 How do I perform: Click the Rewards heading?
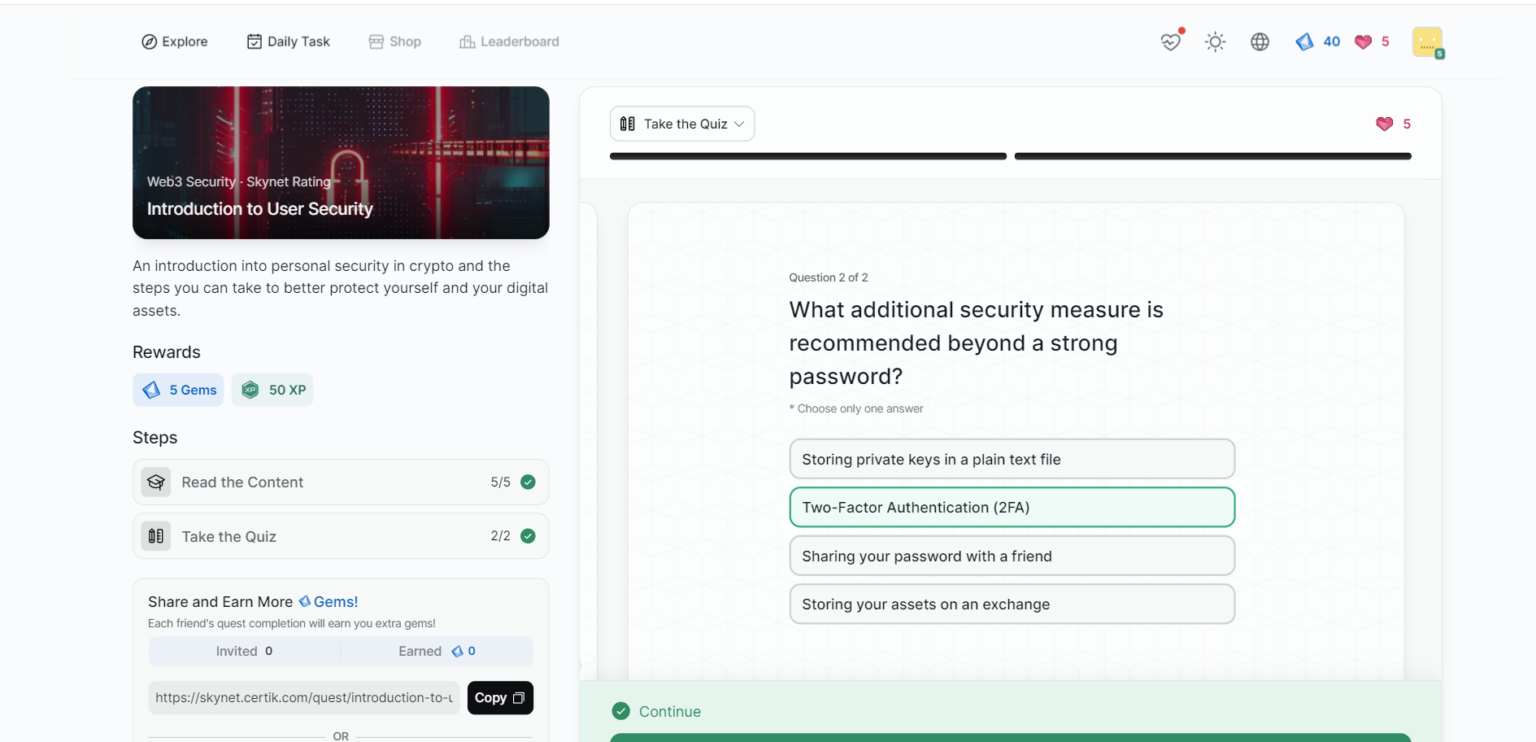(x=167, y=352)
